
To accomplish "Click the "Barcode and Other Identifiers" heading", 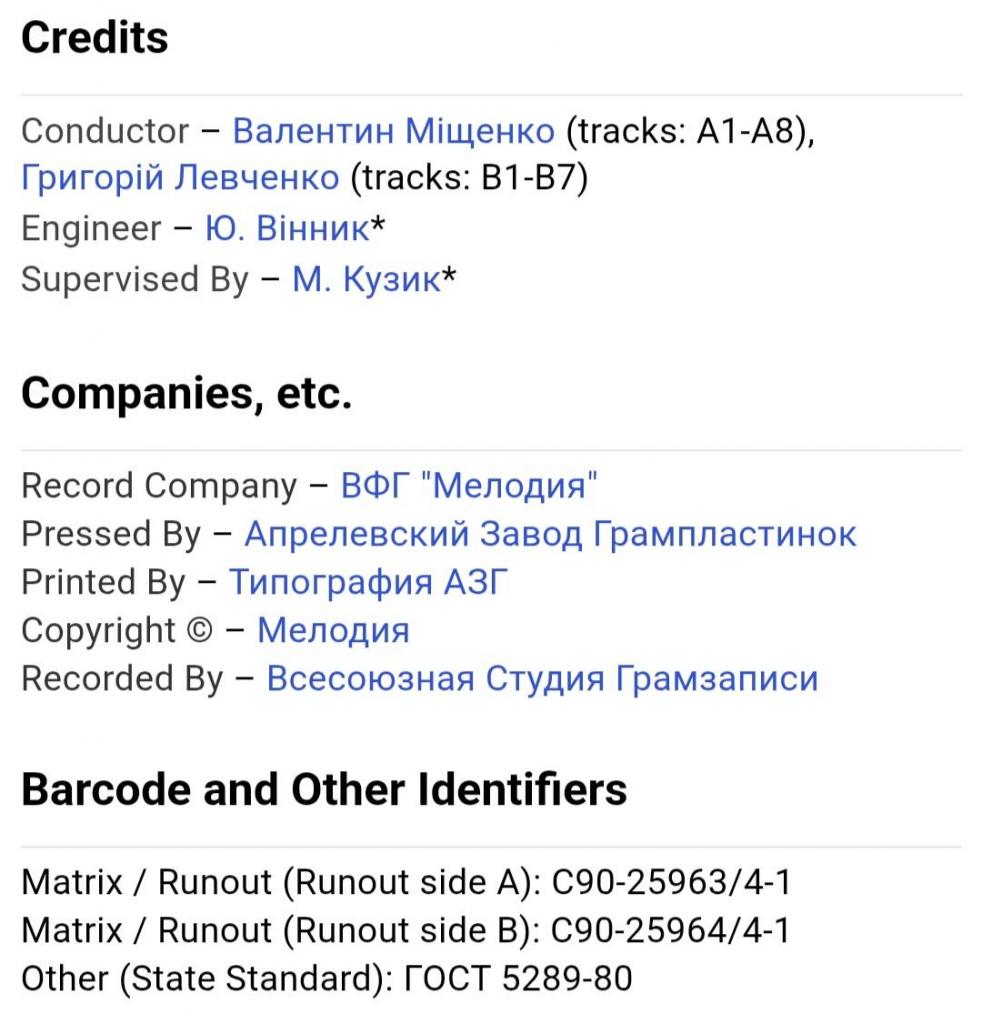I will [324, 789].
